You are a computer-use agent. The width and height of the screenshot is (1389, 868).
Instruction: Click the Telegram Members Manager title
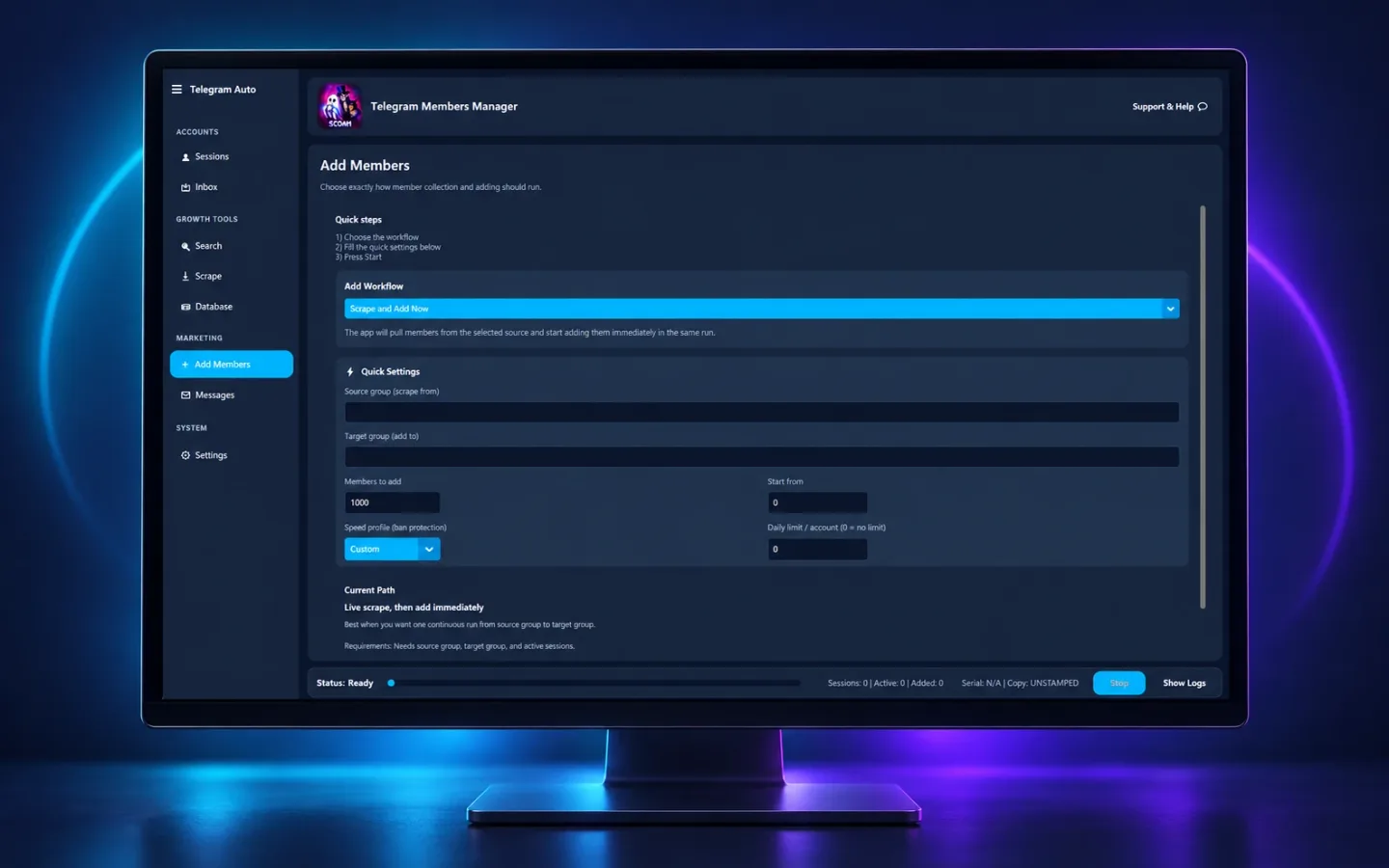tap(444, 106)
